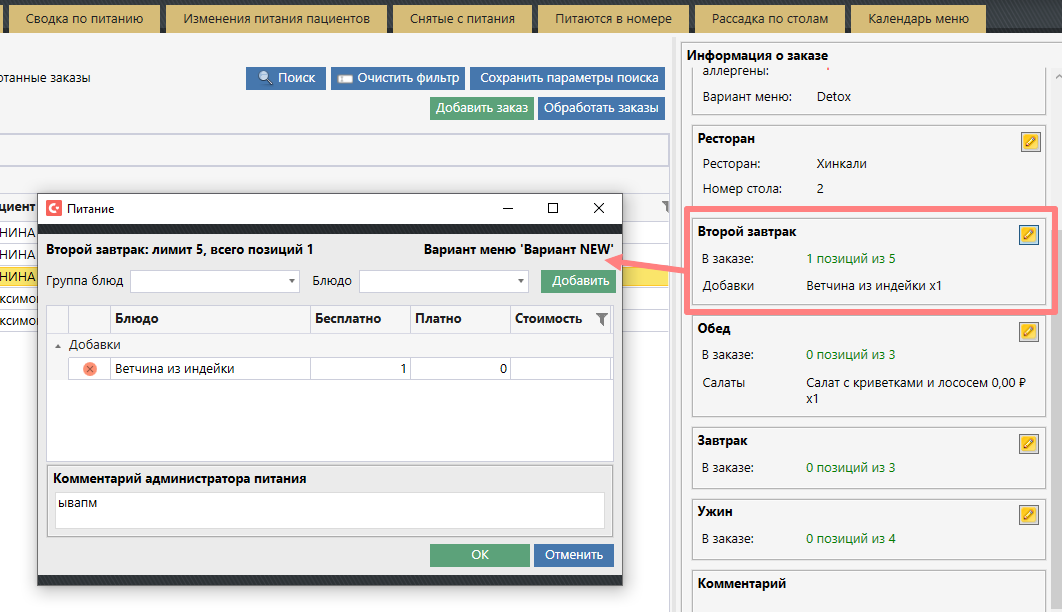The image size is (1062, 612).
Task: Open the Группа блюд dropdown
Action: 214,281
